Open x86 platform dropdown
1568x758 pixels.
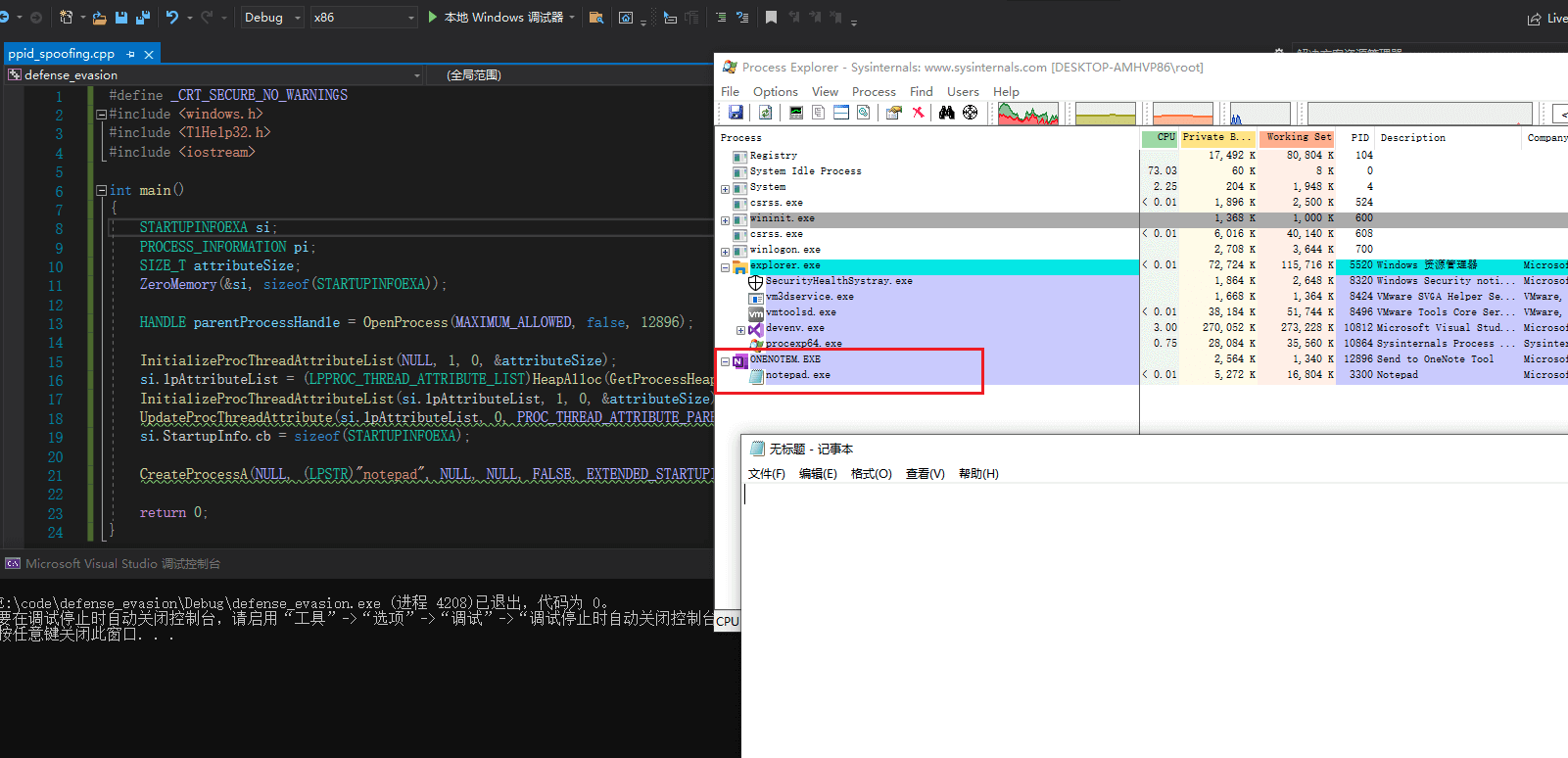pyautogui.click(x=363, y=18)
